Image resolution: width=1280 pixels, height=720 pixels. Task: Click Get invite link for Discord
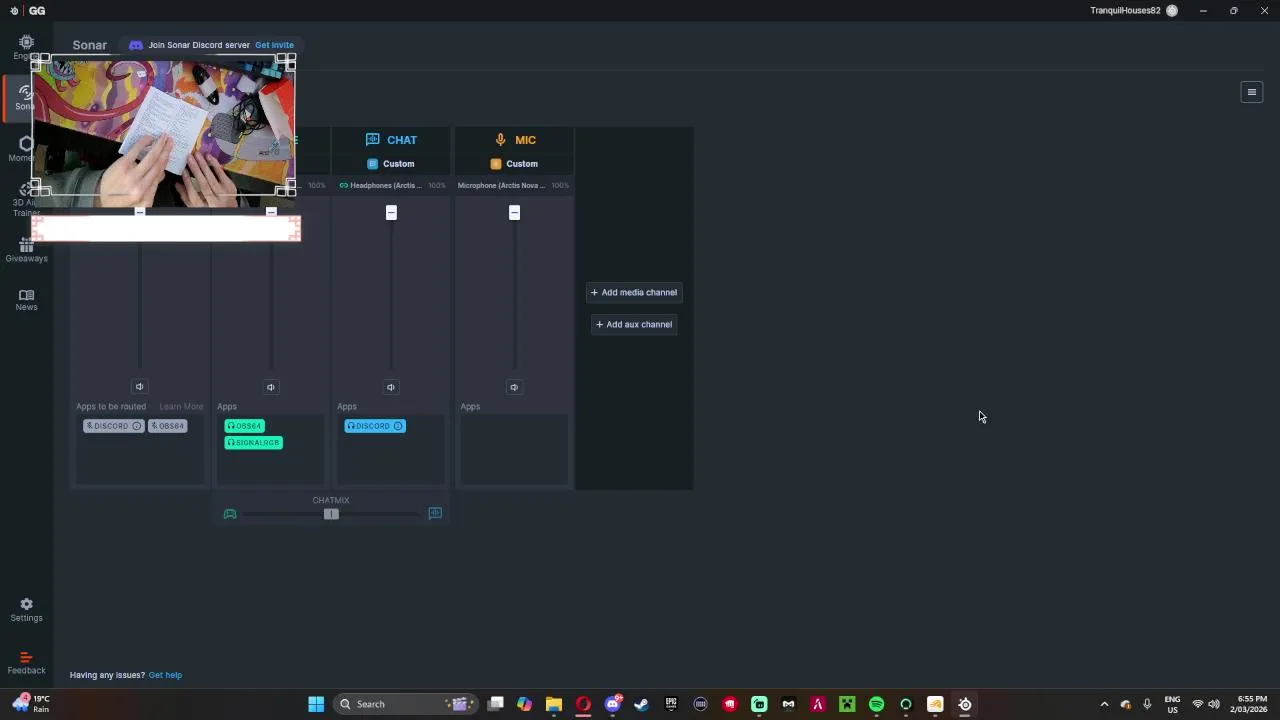coord(274,45)
